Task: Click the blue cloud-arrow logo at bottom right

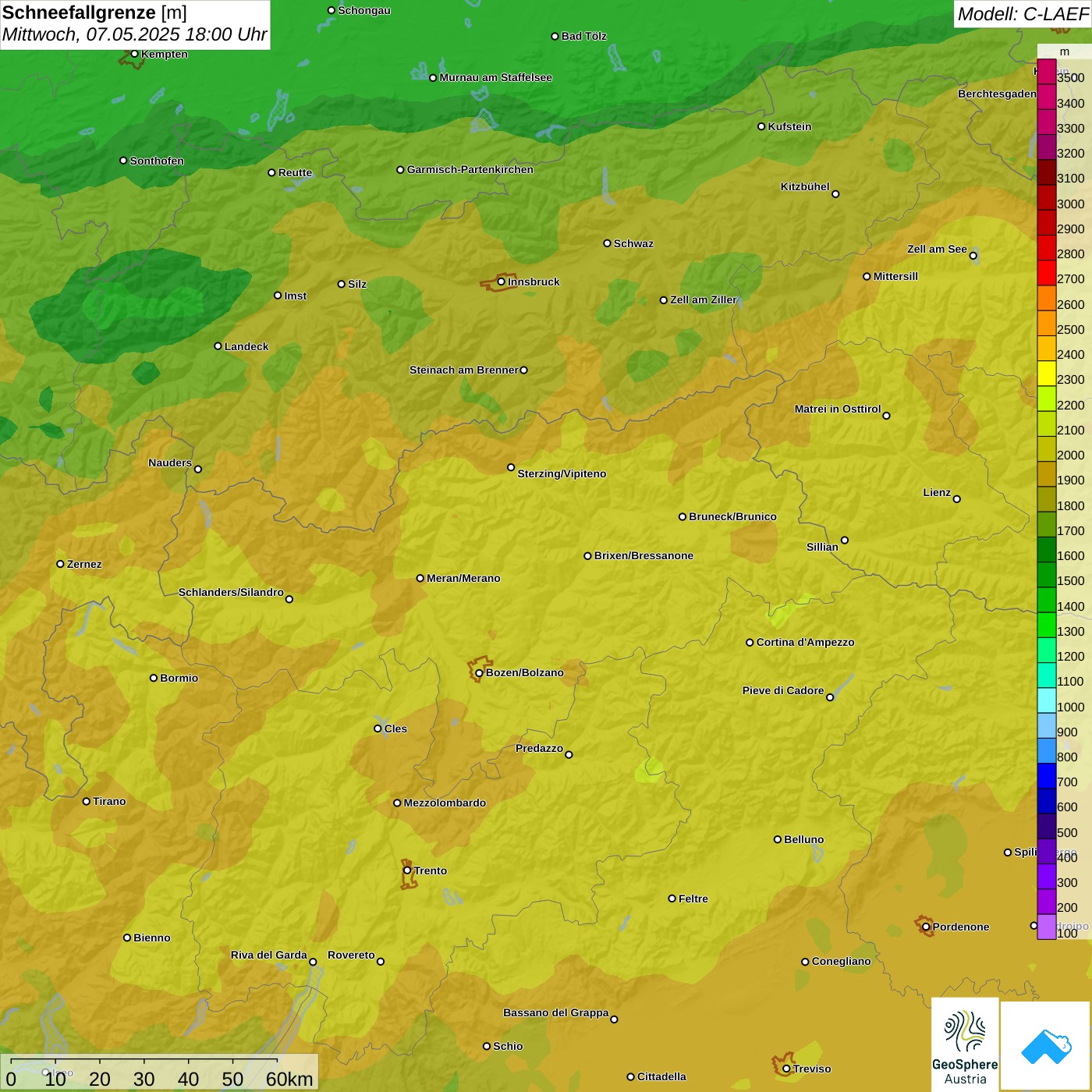Action: (x=1046, y=1046)
